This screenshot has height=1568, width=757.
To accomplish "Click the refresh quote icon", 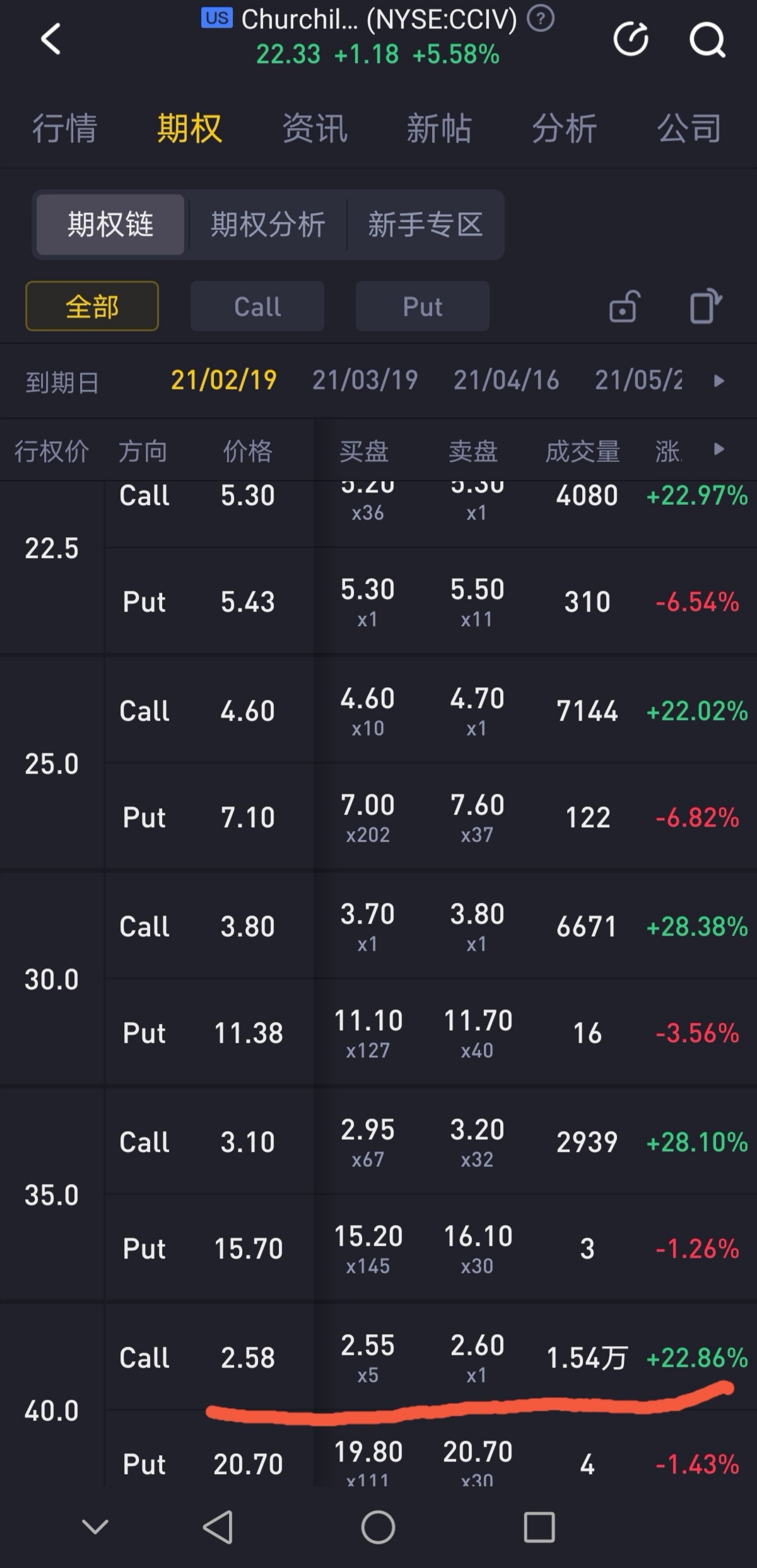I will coord(631,39).
